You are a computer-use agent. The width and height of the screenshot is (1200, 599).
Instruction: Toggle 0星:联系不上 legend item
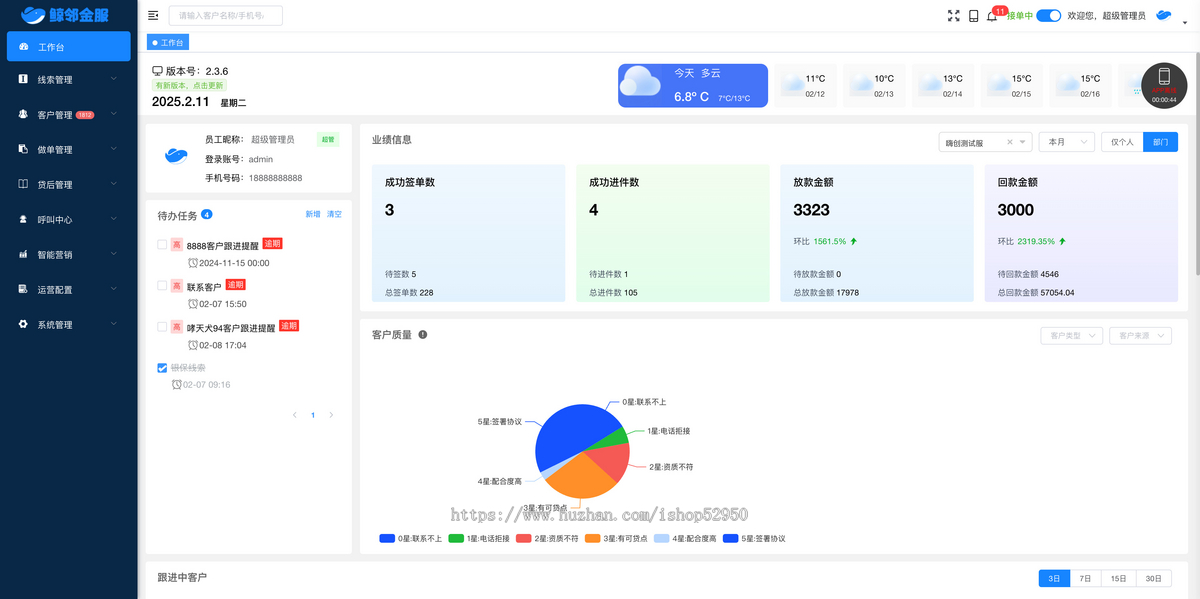(x=411, y=538)
